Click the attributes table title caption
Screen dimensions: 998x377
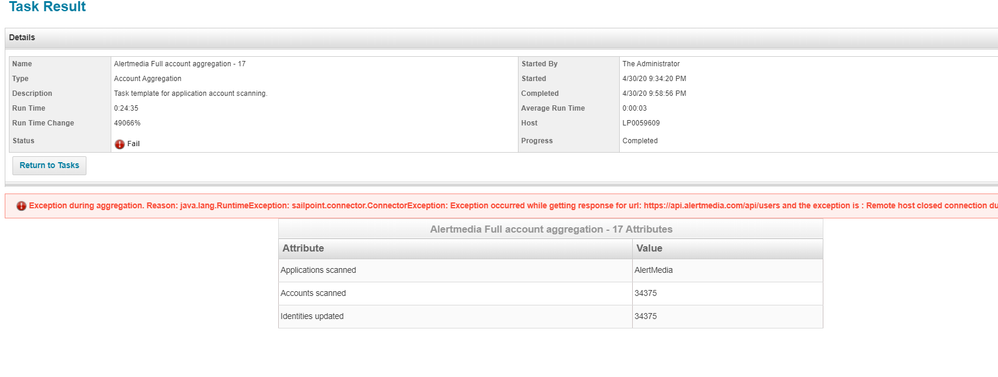[x=551, y=229]
